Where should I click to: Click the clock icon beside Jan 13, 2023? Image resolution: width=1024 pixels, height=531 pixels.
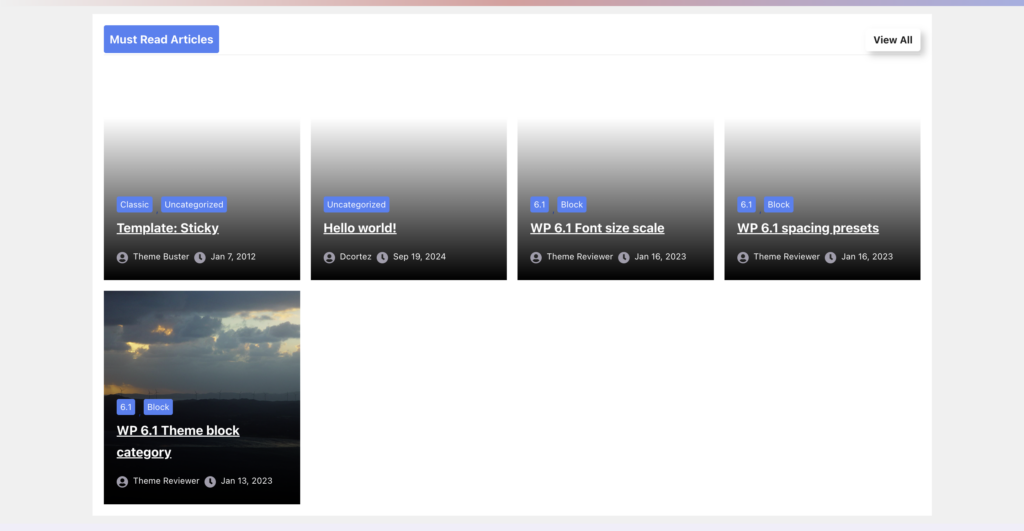(x=210, y=481)
